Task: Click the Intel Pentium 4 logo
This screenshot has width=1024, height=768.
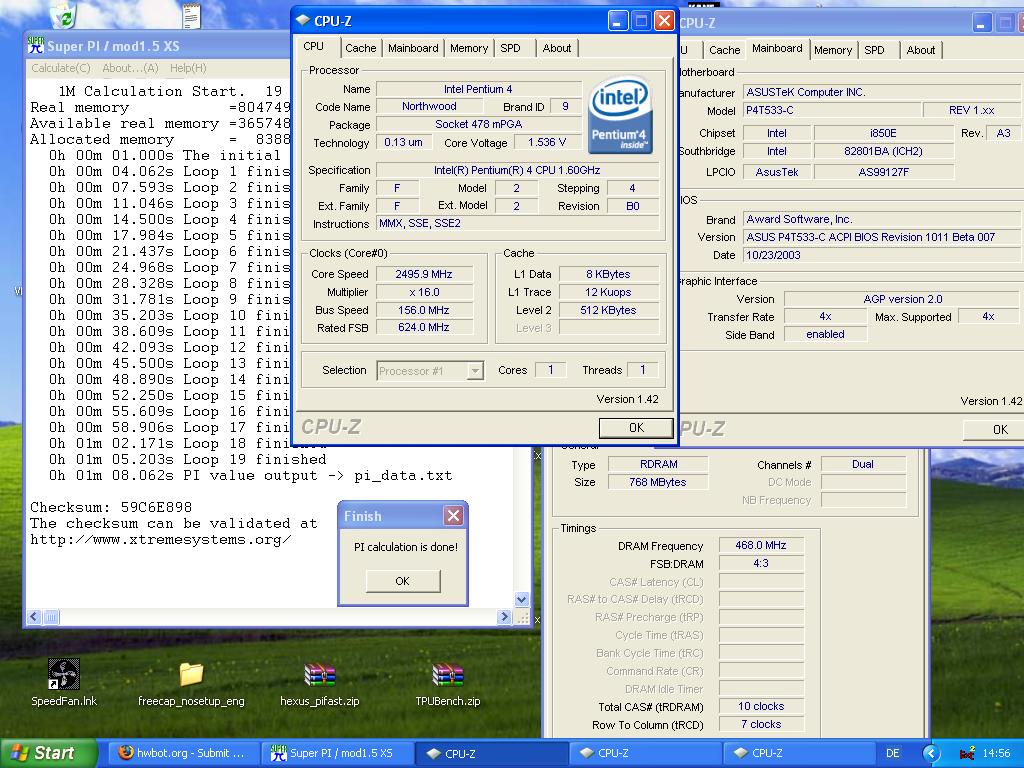Action: pyautogui.click(x=620, y=116)
